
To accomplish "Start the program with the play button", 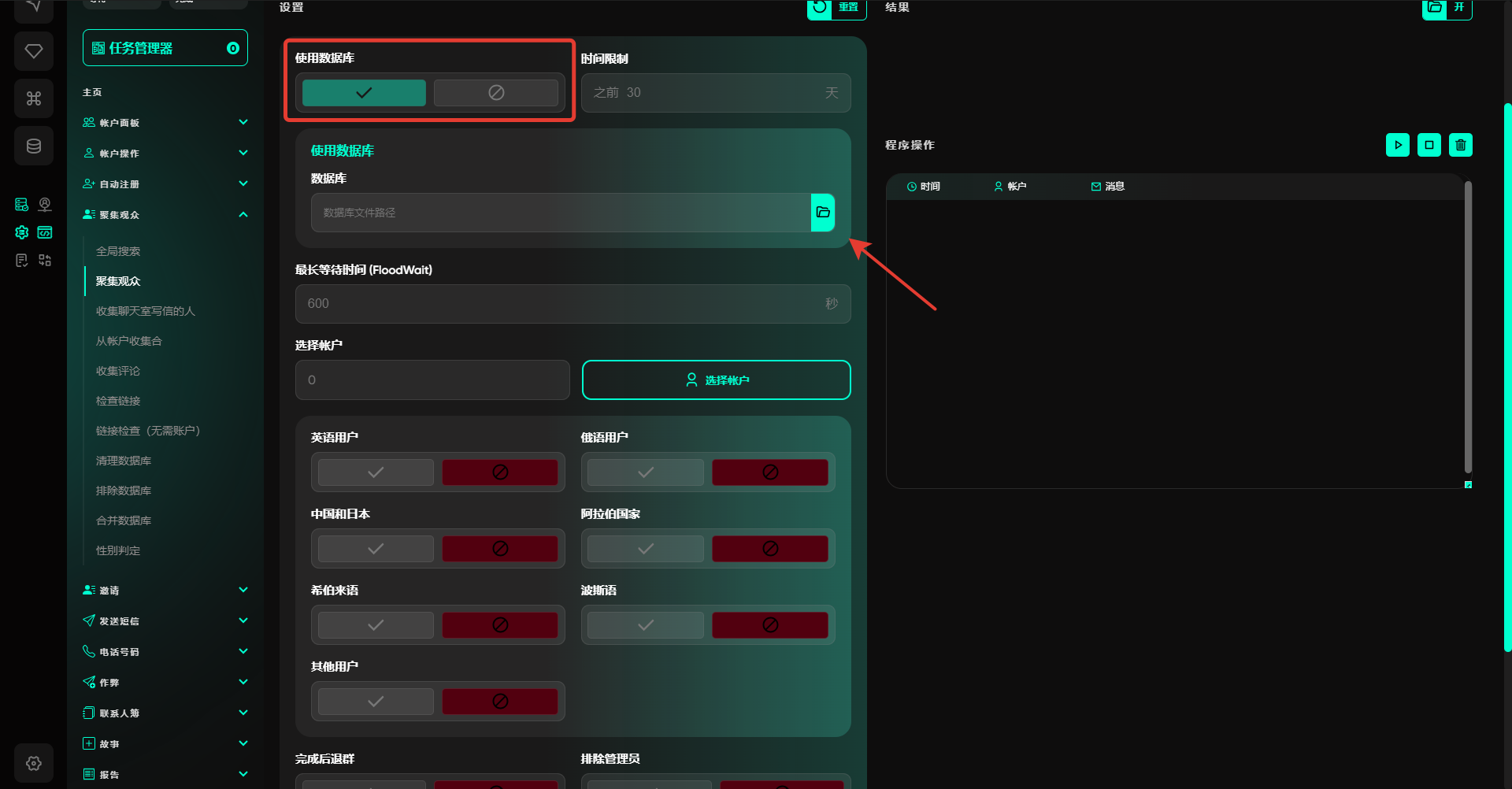I will click(1397, 145).
